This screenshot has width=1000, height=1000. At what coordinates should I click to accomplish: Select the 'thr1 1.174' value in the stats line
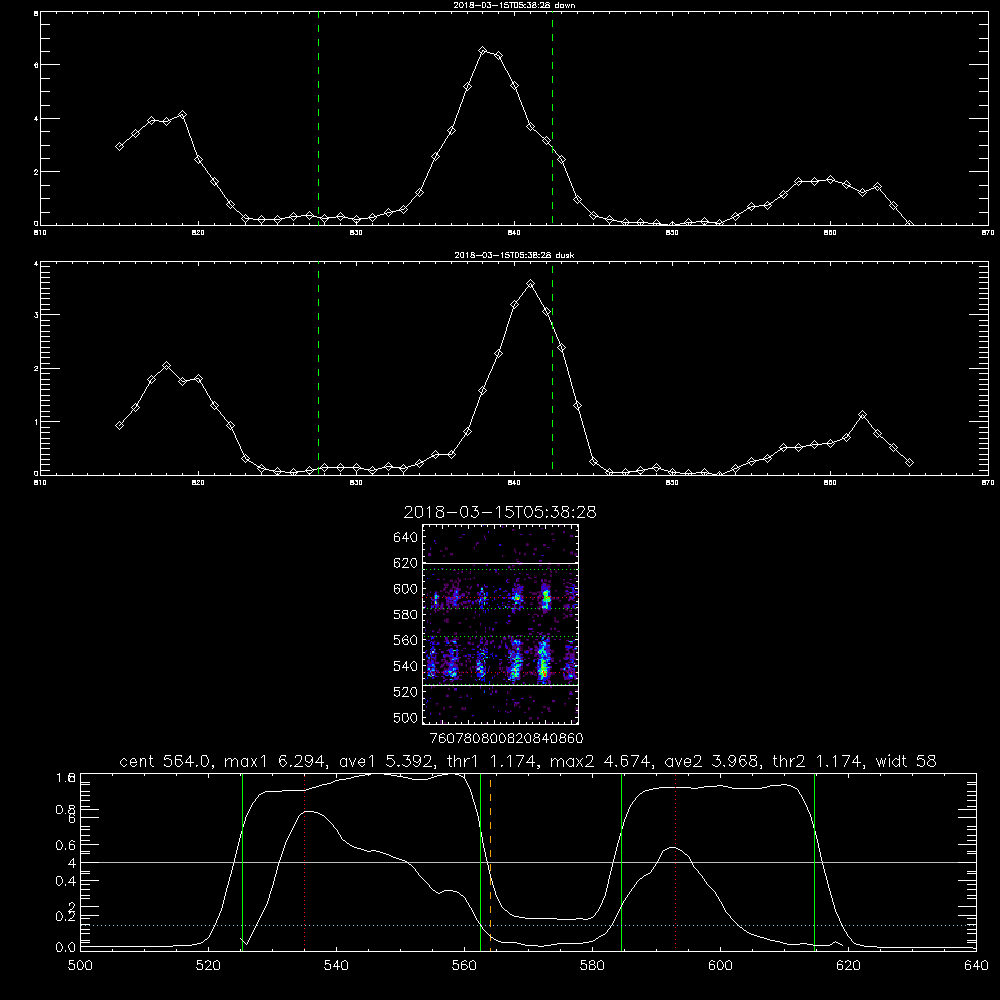492,761
